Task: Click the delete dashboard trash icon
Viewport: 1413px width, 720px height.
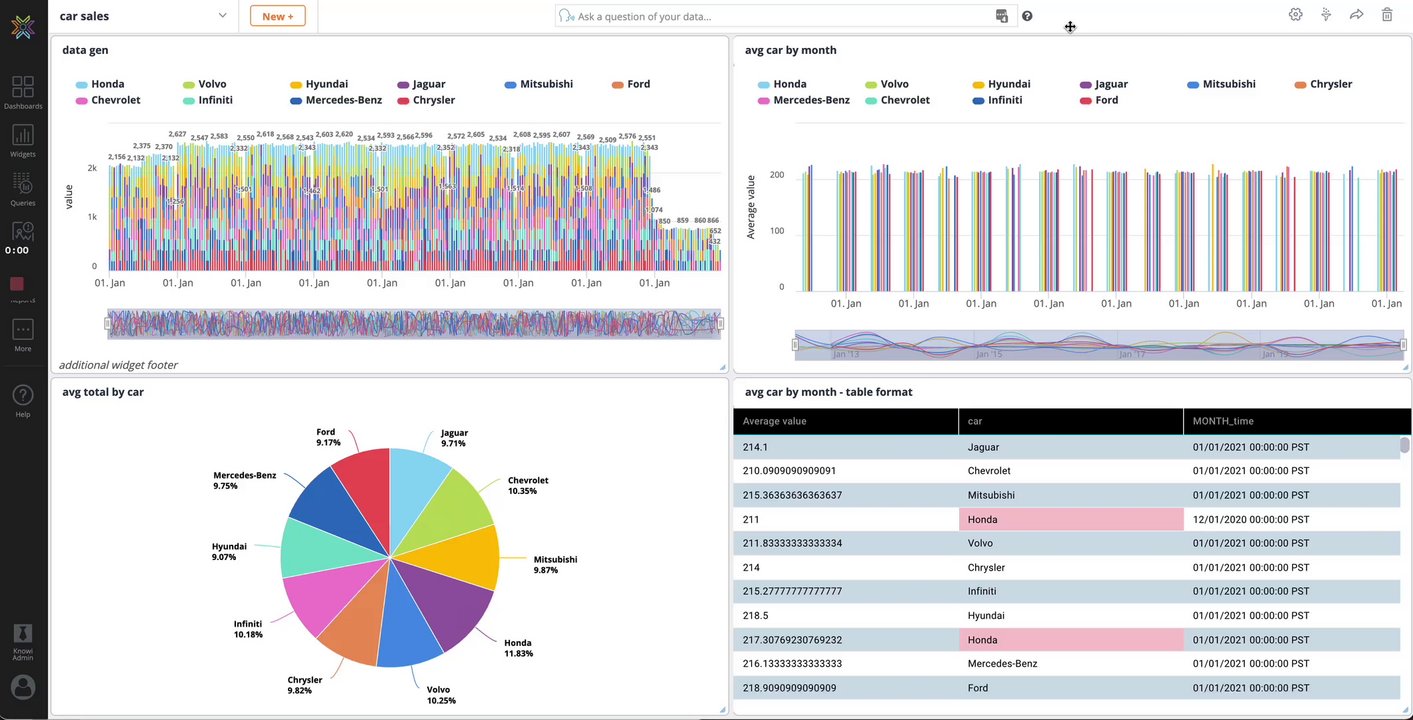Action: (x=1387, y=15)
